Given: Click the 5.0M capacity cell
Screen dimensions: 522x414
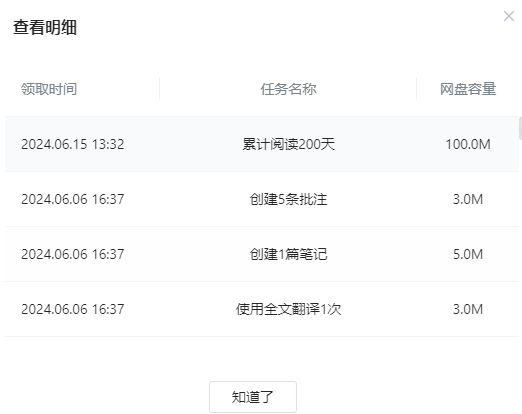Looking at the screenshot, I should tap(468, 254).
